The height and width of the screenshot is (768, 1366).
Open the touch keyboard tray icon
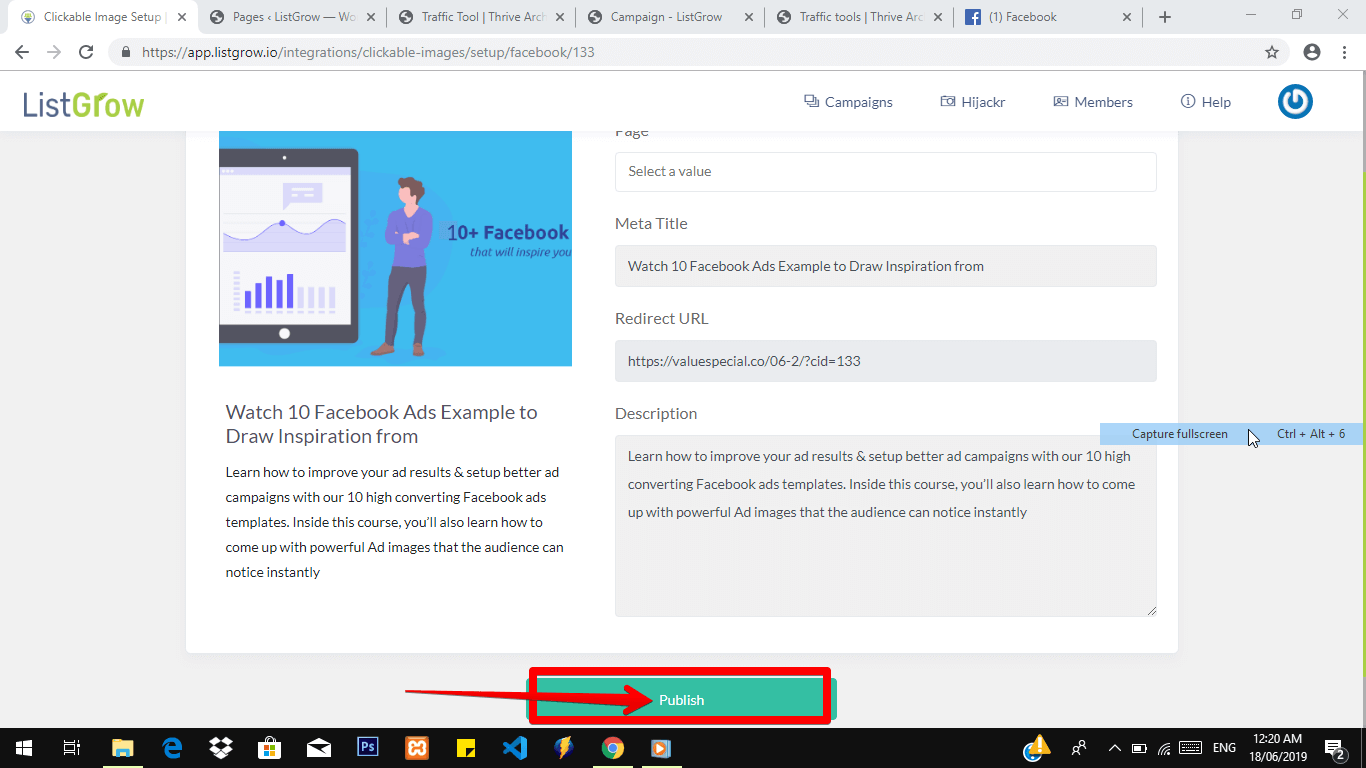(1190, 748)
